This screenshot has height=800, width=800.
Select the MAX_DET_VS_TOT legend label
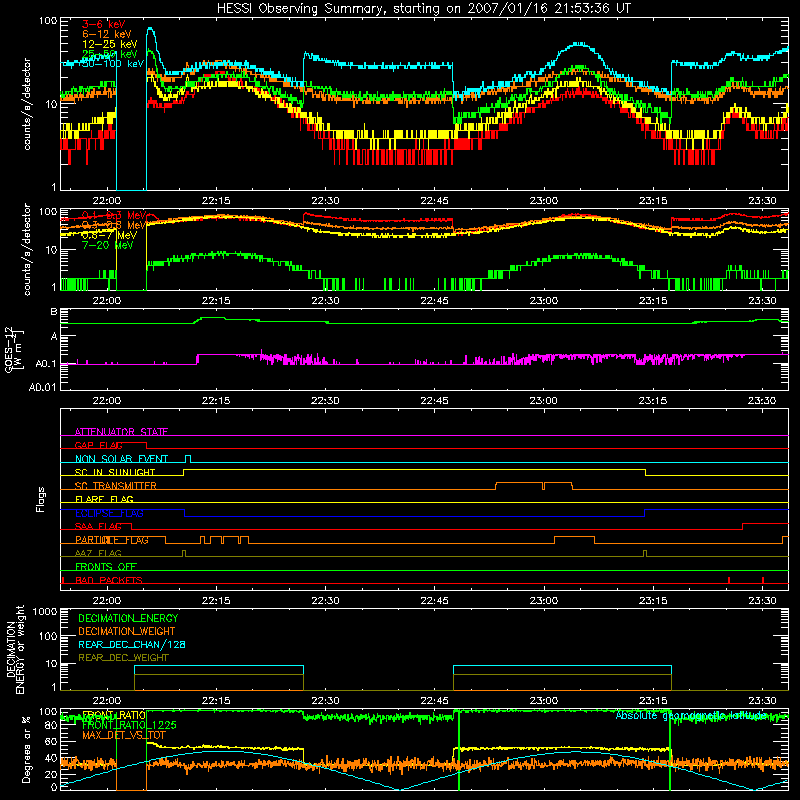[124, 735]
